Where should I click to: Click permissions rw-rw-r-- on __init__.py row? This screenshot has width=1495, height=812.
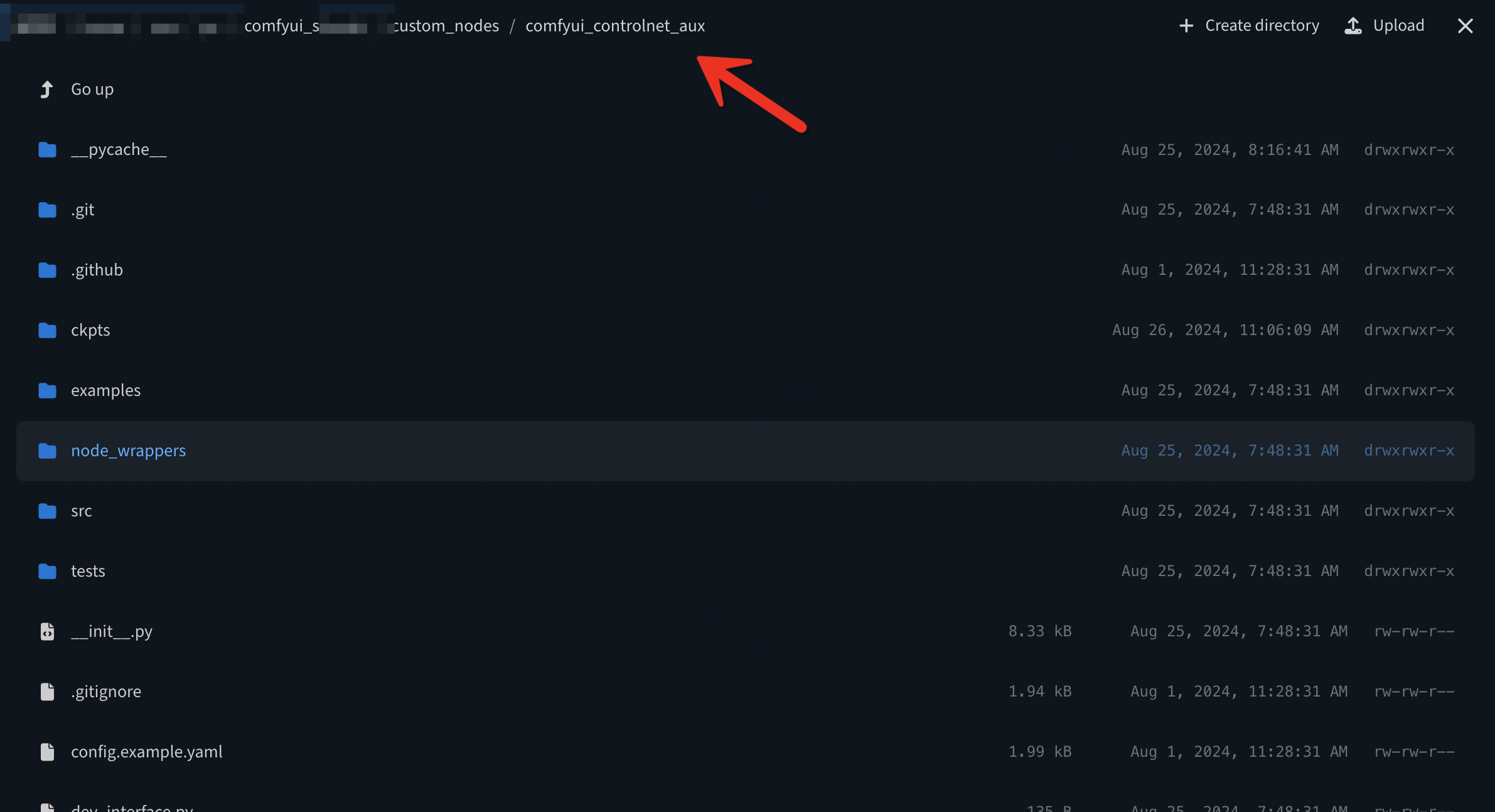1415,631
